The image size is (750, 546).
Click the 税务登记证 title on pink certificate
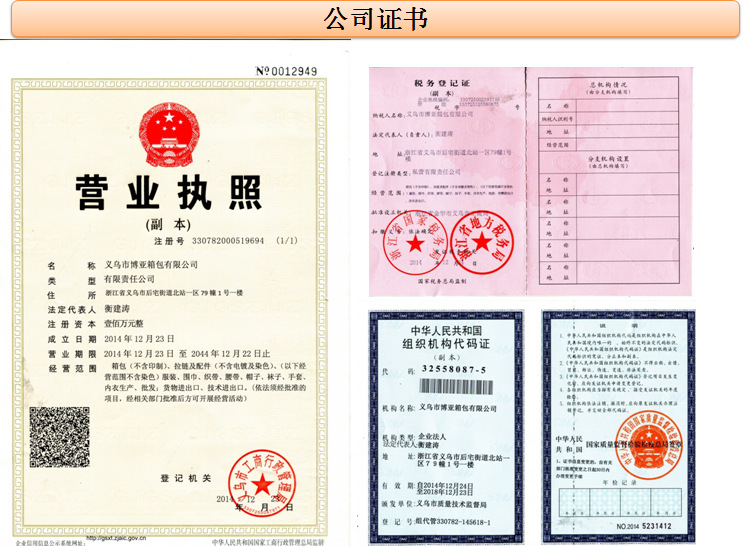(441, 83)
